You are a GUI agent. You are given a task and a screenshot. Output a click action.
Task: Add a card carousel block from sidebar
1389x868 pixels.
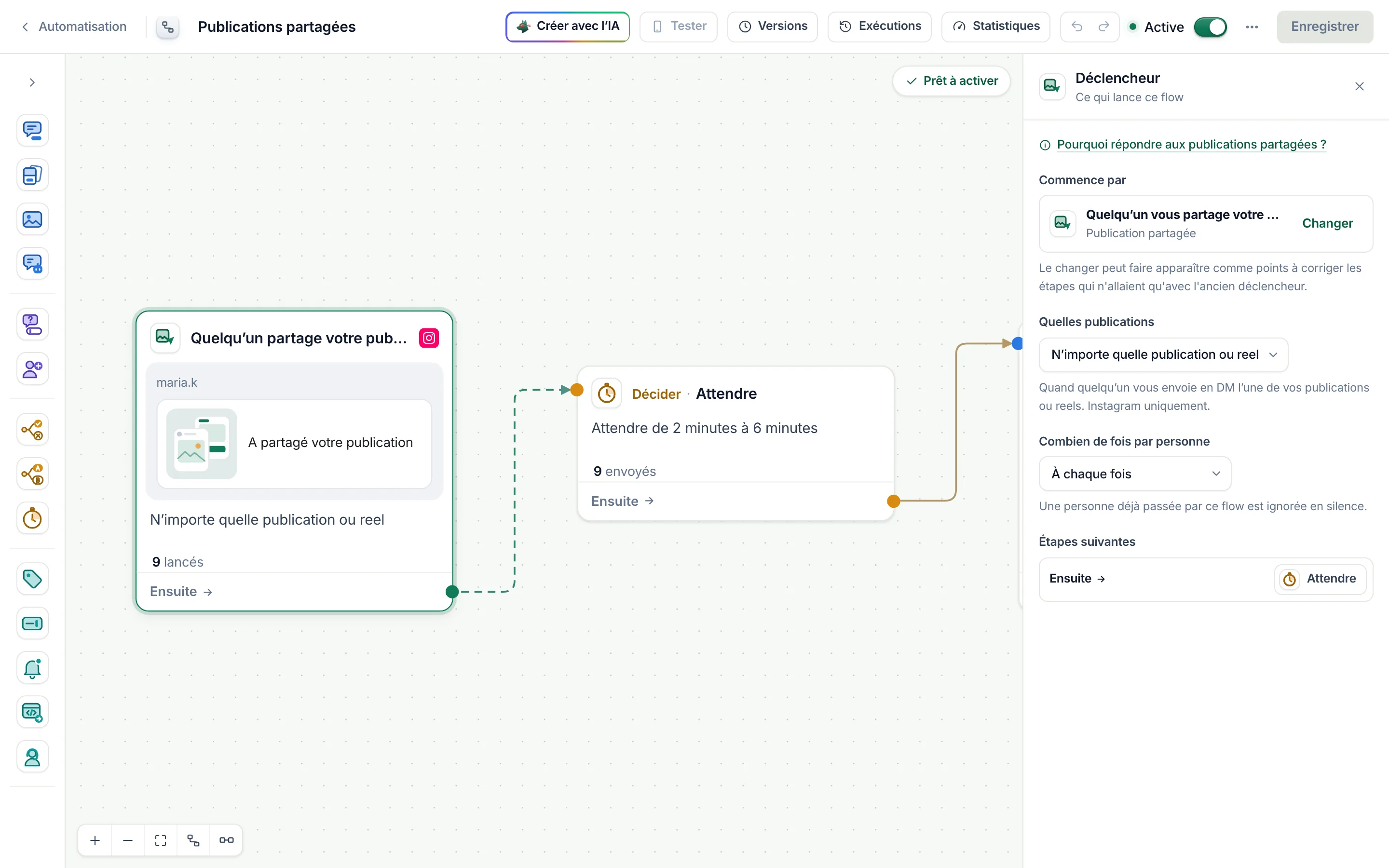tap(32, 175)
